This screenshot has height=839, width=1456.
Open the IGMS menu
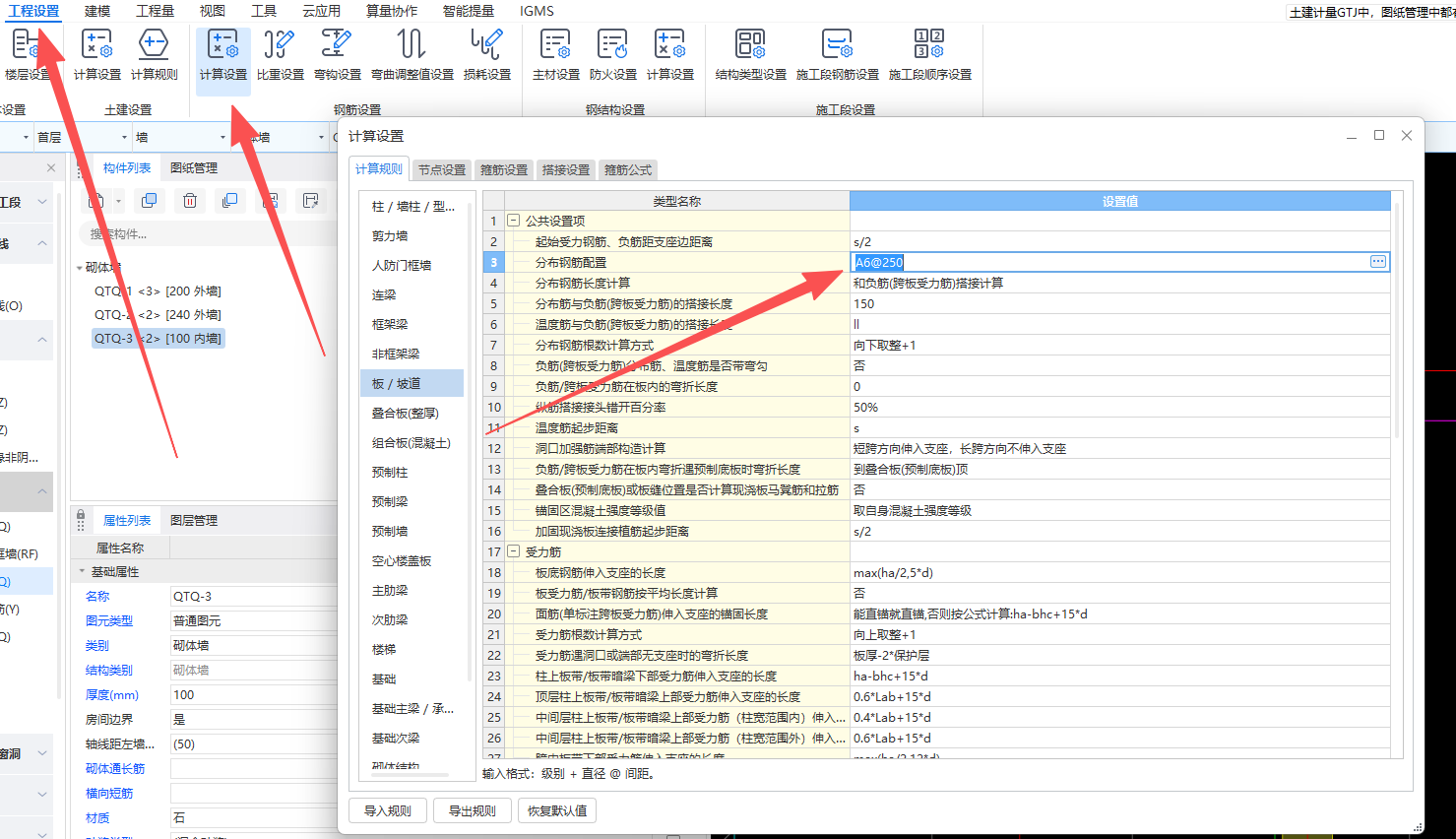[537, 11]
